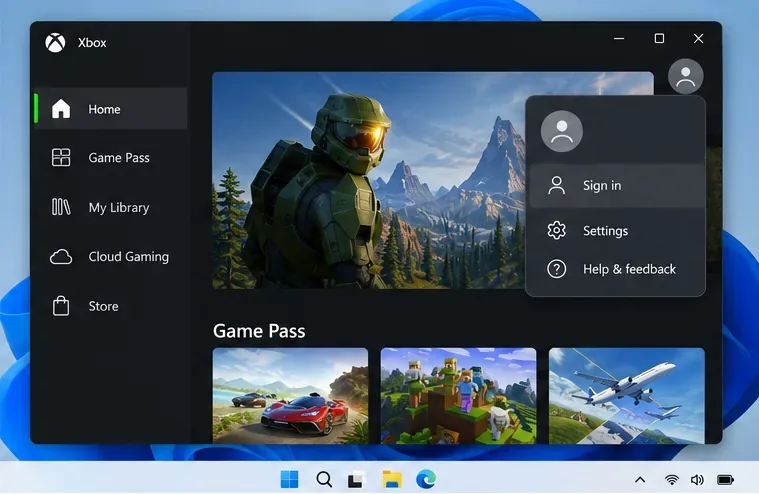This screenshot has height=494, width=759.
Task: Open the Windows Start button on taskbar
Action: 289,479
